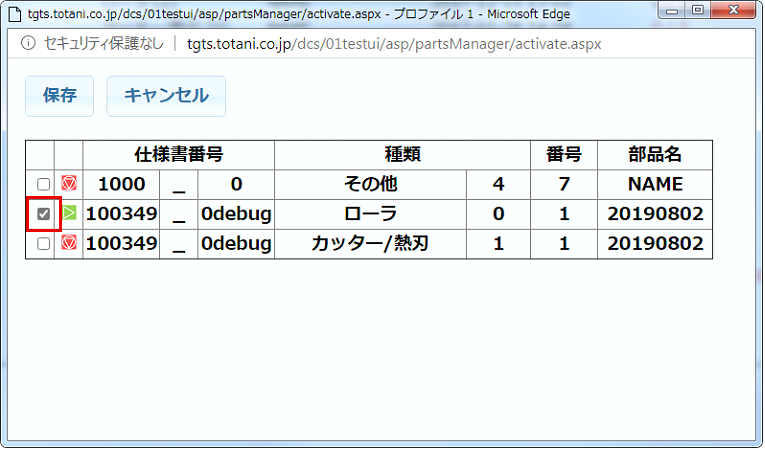Click the 仕様書番号 column header
The width and height of the screenshot is (765, 450).
[x=178, y=155]
